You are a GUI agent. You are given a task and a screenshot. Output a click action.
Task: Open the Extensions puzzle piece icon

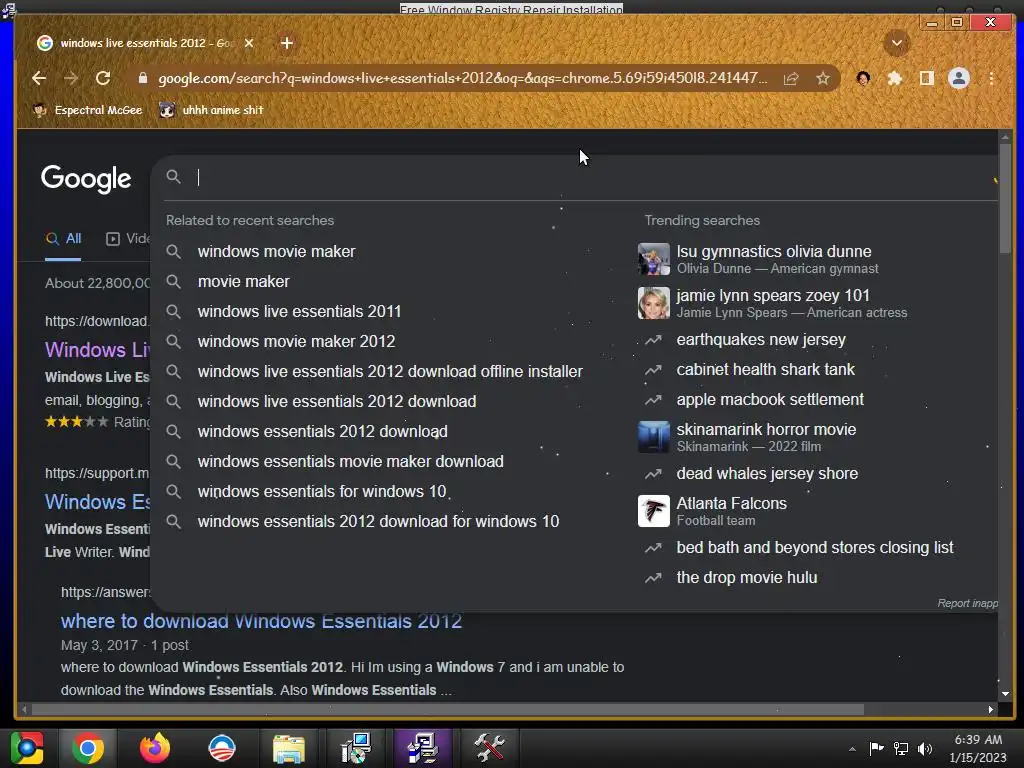[895, 78]
